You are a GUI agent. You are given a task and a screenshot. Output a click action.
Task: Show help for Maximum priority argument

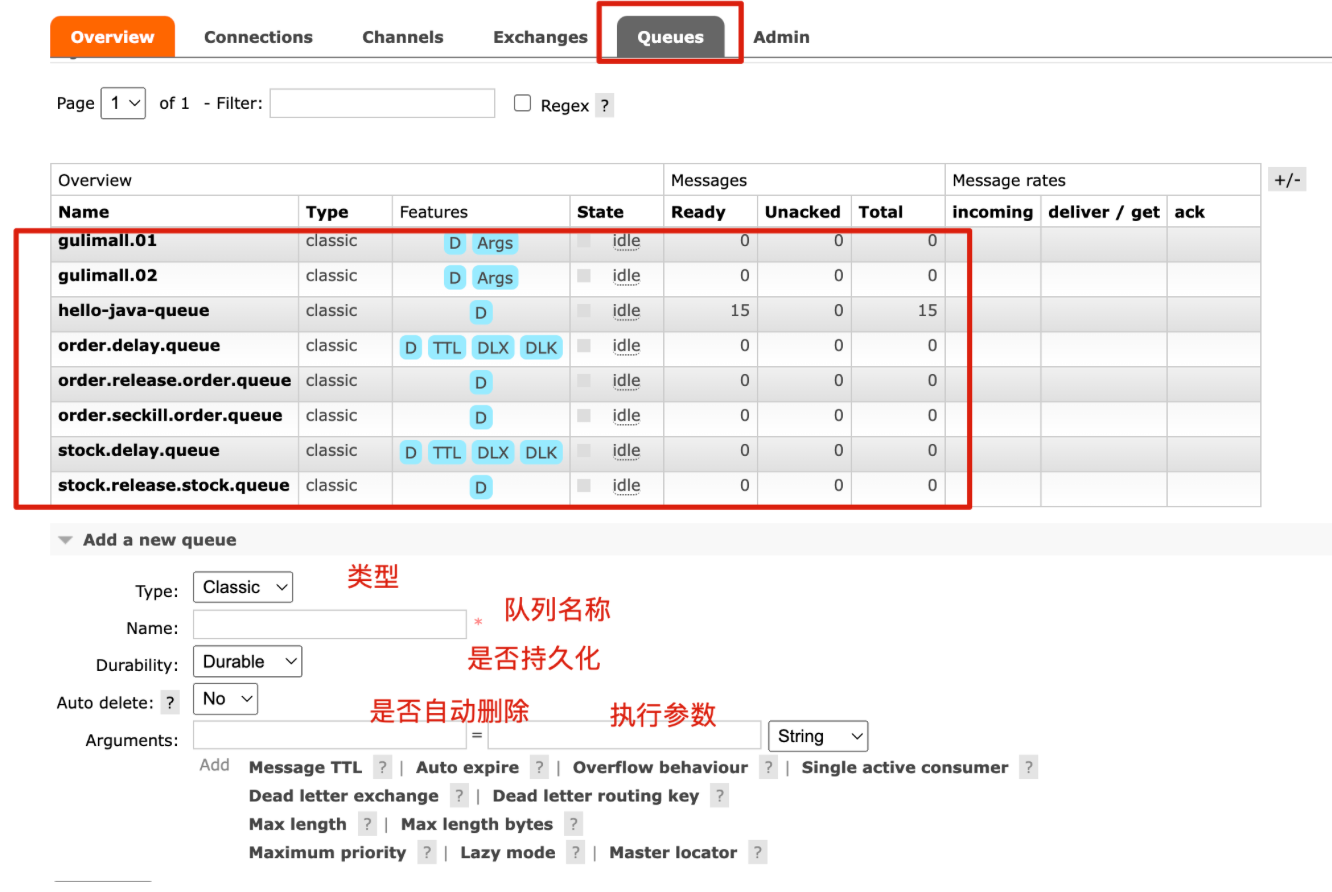point(427,853)
